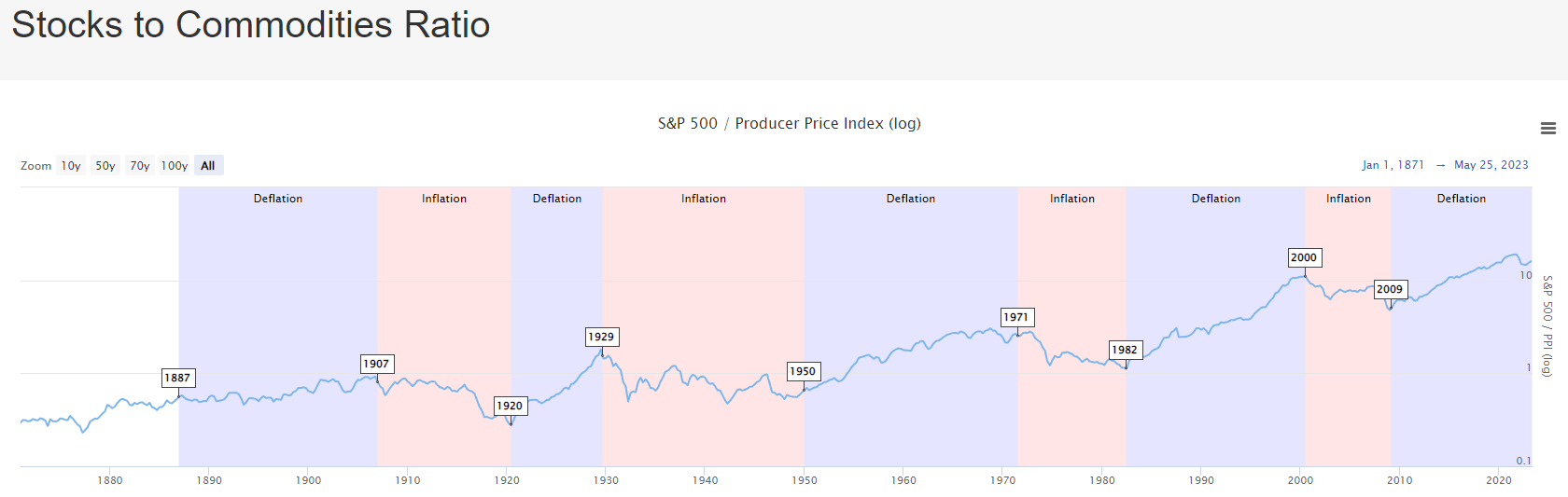
Task: Click the May 25, 2023 end date
Action: coord(1491,165)
